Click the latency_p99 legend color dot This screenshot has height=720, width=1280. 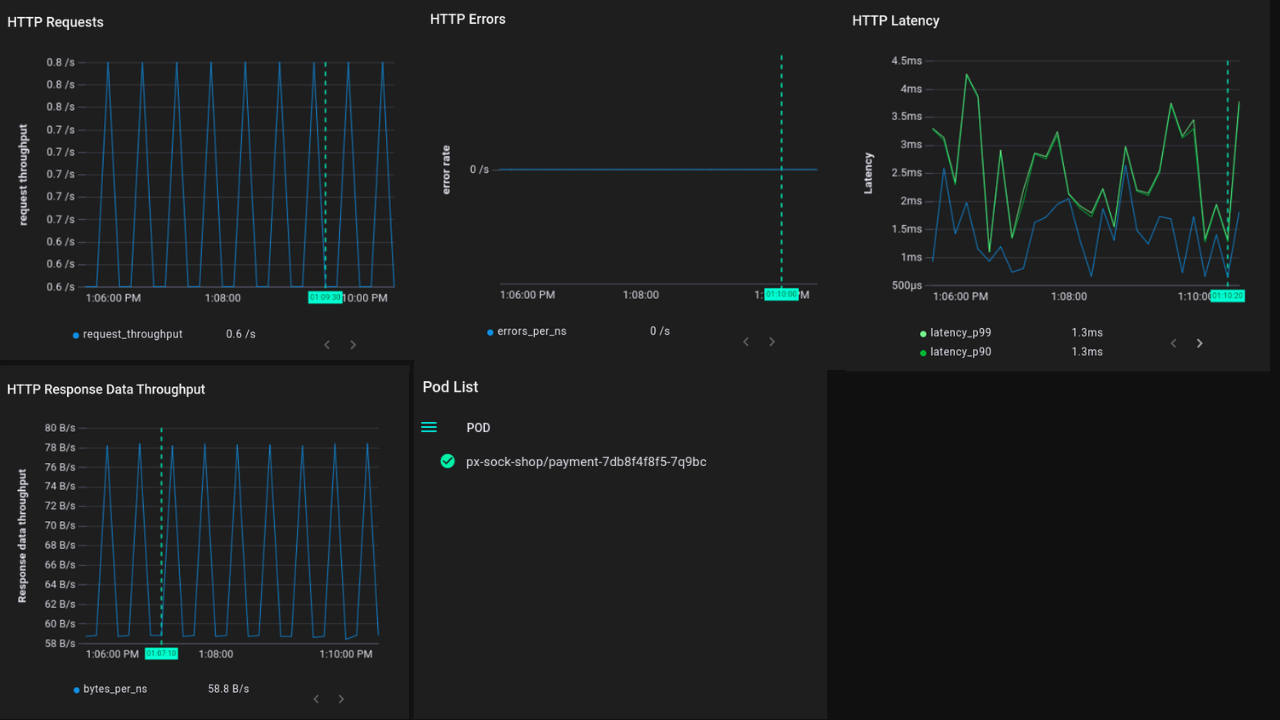click(924, 332)
